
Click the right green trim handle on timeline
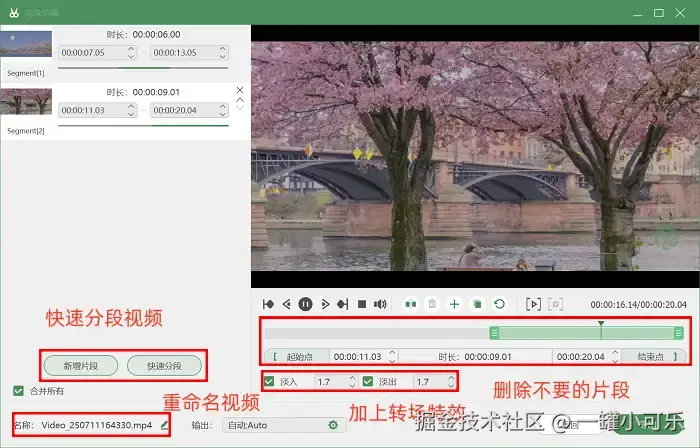[679, 333]
